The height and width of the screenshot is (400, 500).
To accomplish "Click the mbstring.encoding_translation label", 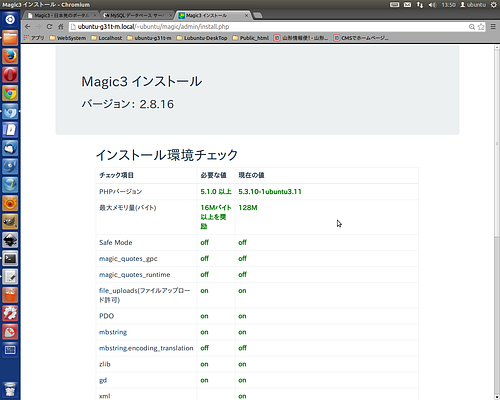I will coord(146,348).
